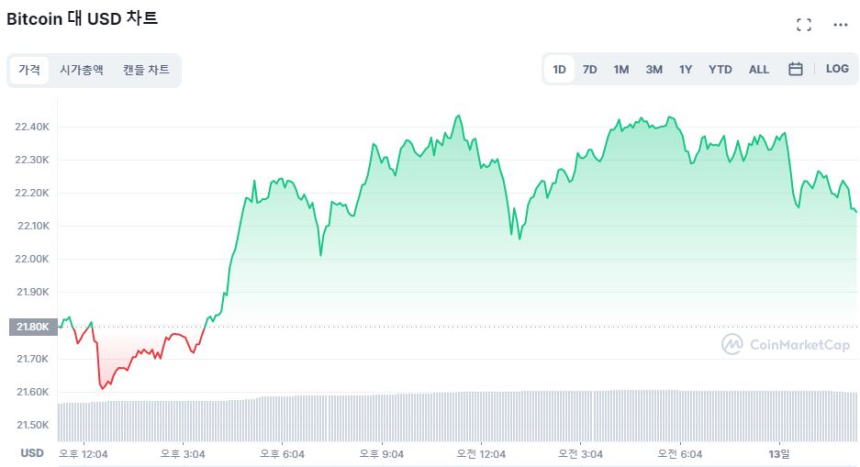Show the ALL time range

[759, 69]
